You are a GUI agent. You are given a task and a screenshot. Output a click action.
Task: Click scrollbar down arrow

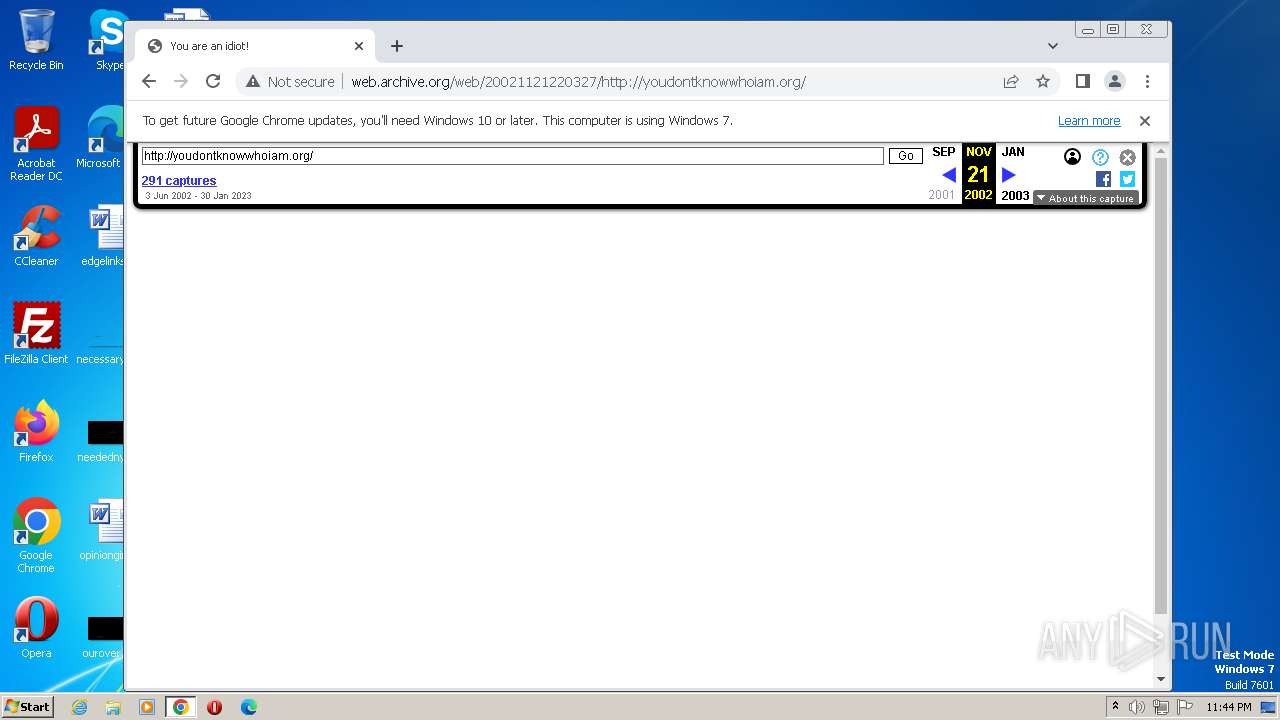point(1160,680)
